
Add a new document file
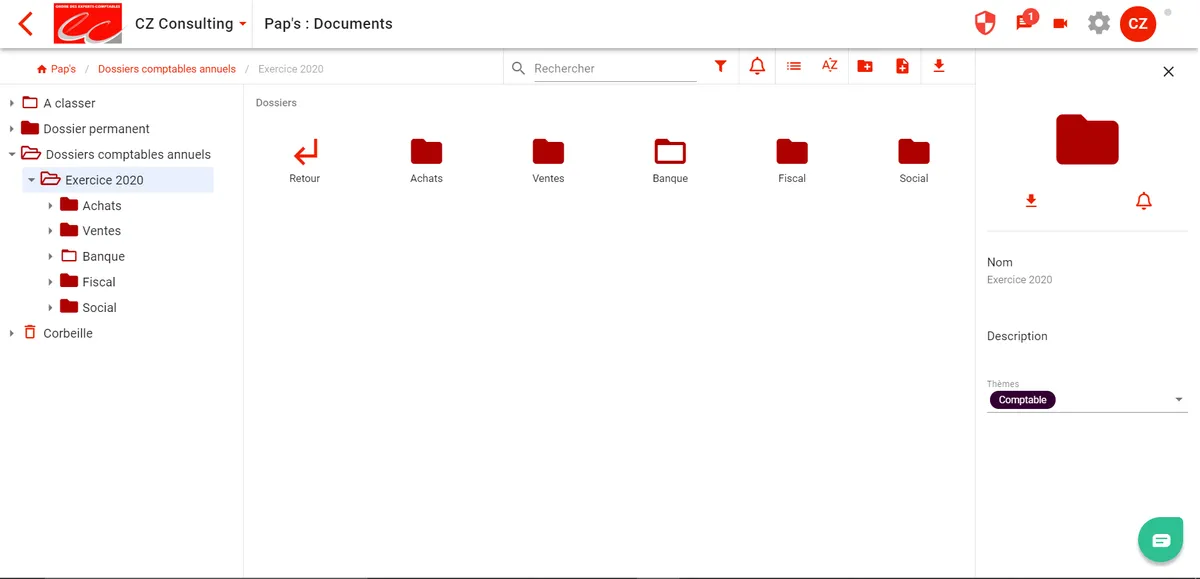(902, 67)
